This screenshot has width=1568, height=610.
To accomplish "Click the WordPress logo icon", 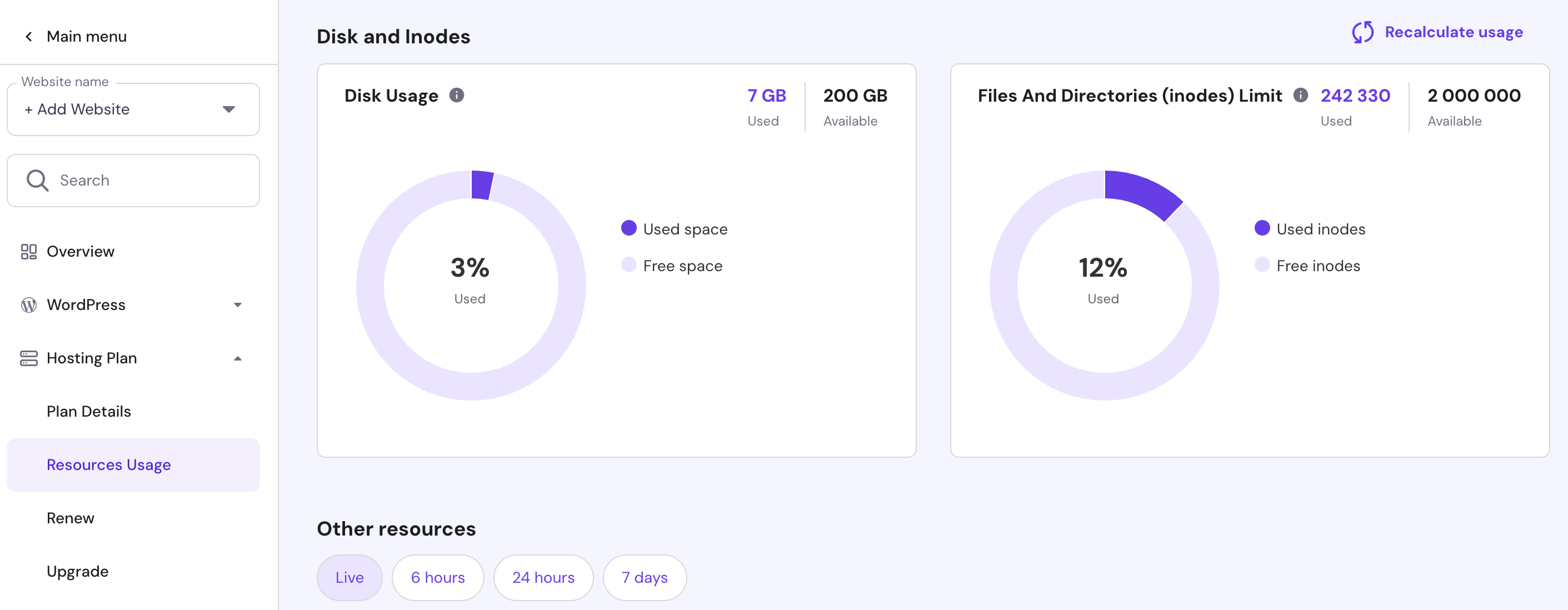I will click(28, 305).
